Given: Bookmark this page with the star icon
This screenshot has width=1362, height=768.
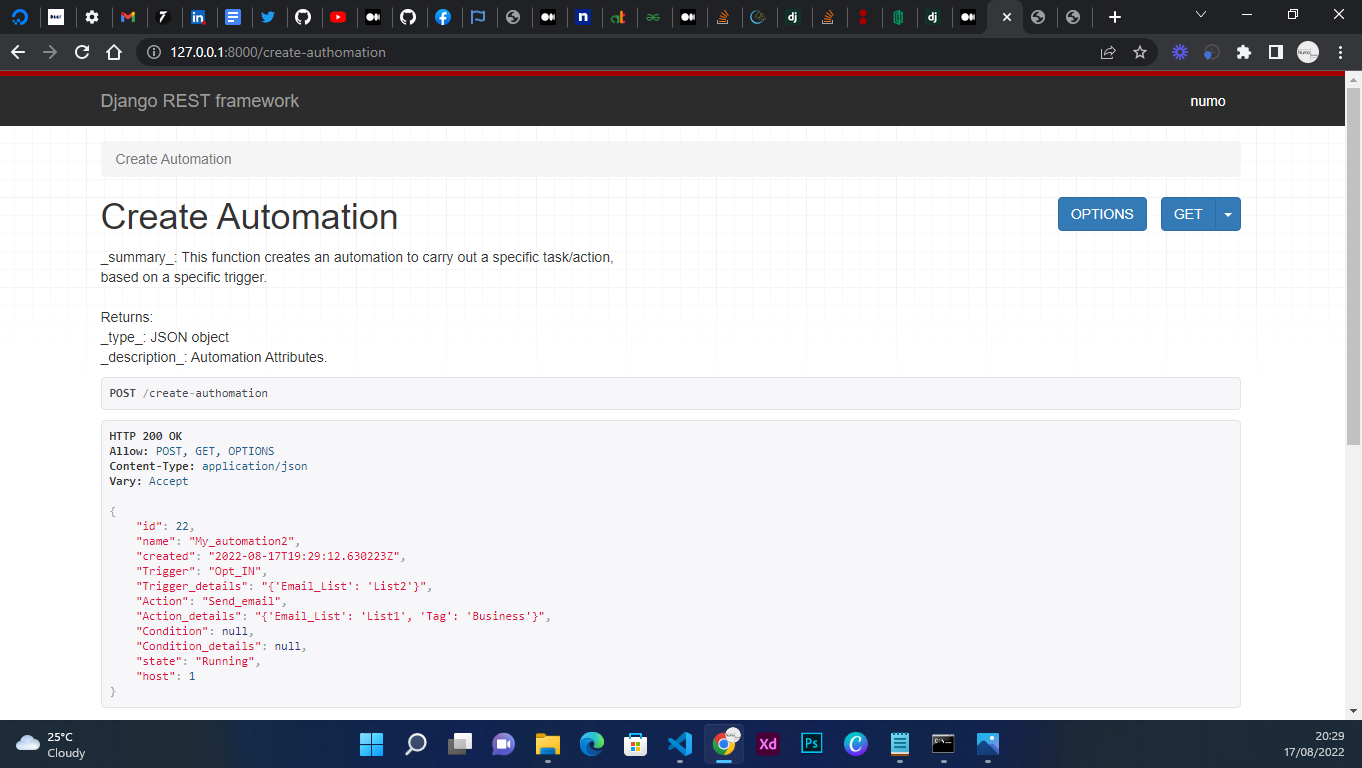Looking at the screenshot, I should coord(1140,52).
